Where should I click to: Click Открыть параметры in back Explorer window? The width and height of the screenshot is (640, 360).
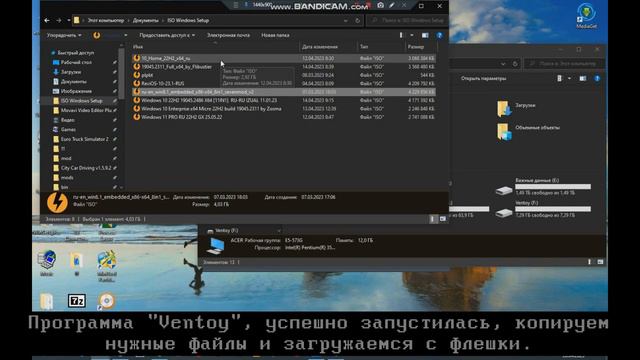(483, 78)
